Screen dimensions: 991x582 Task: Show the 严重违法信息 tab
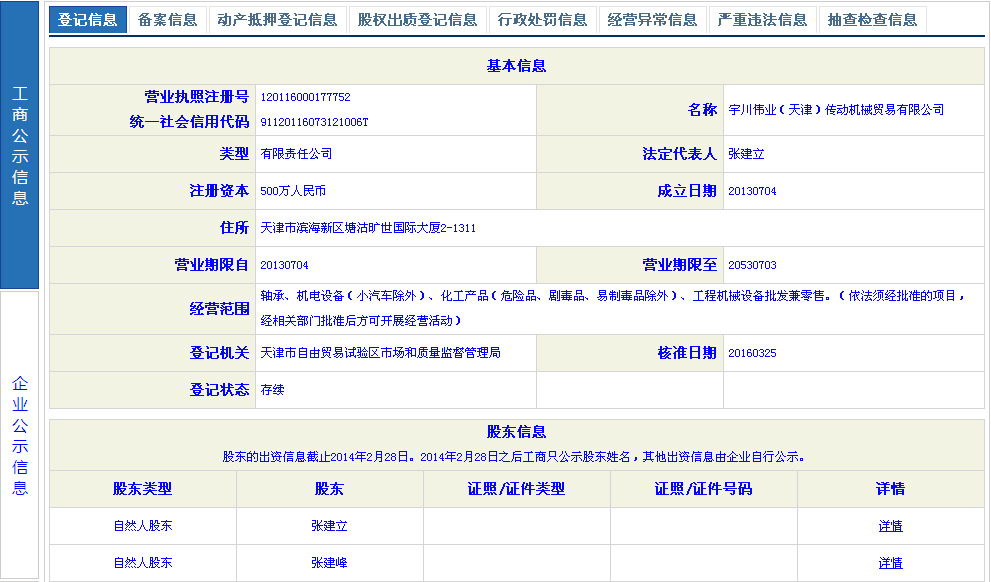tap(762, 19)
